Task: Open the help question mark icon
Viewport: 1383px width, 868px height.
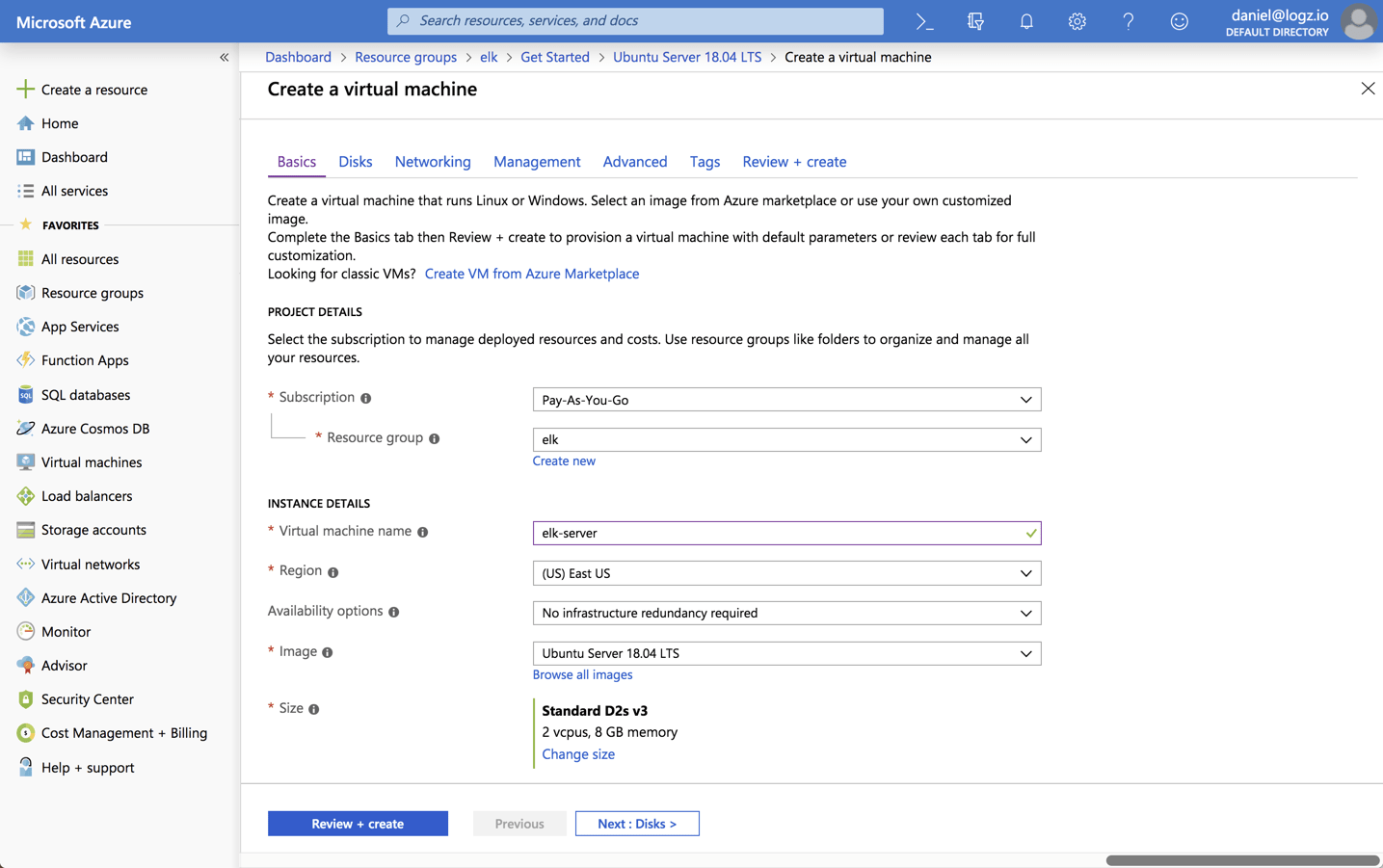Action: click(1128, 21)
